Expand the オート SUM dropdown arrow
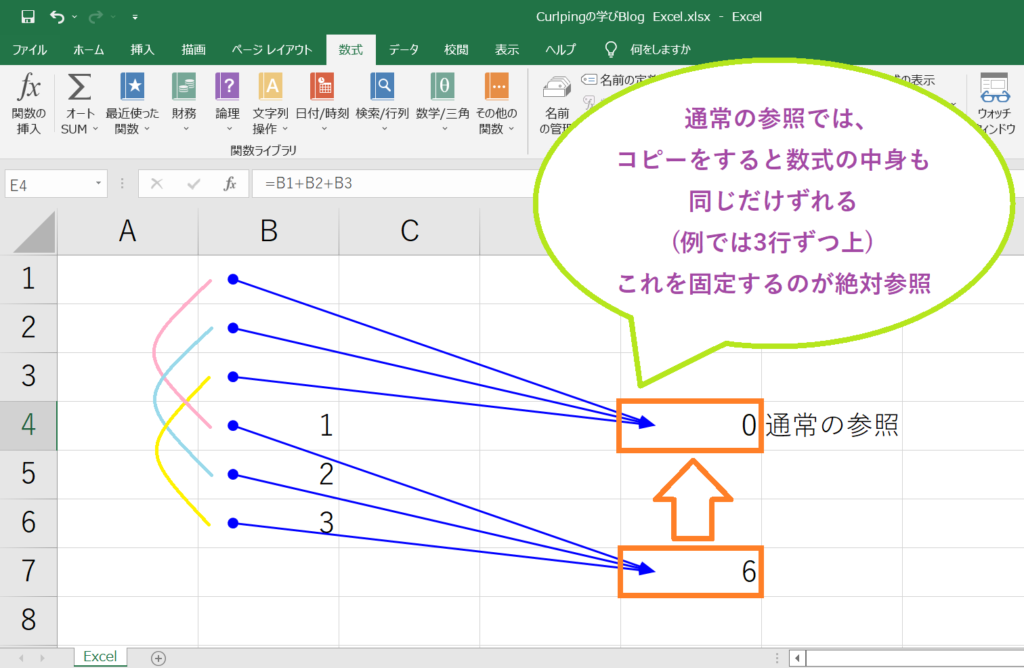The height and width of the screenshot is (668, 1024). click(x=95, y=129)
